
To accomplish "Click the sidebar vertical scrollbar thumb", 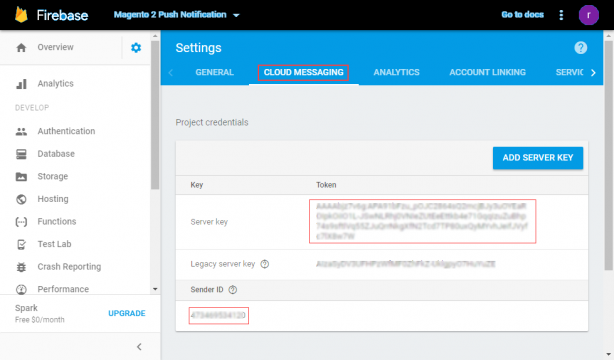I will pyautogui.click(x=155, y=114).
